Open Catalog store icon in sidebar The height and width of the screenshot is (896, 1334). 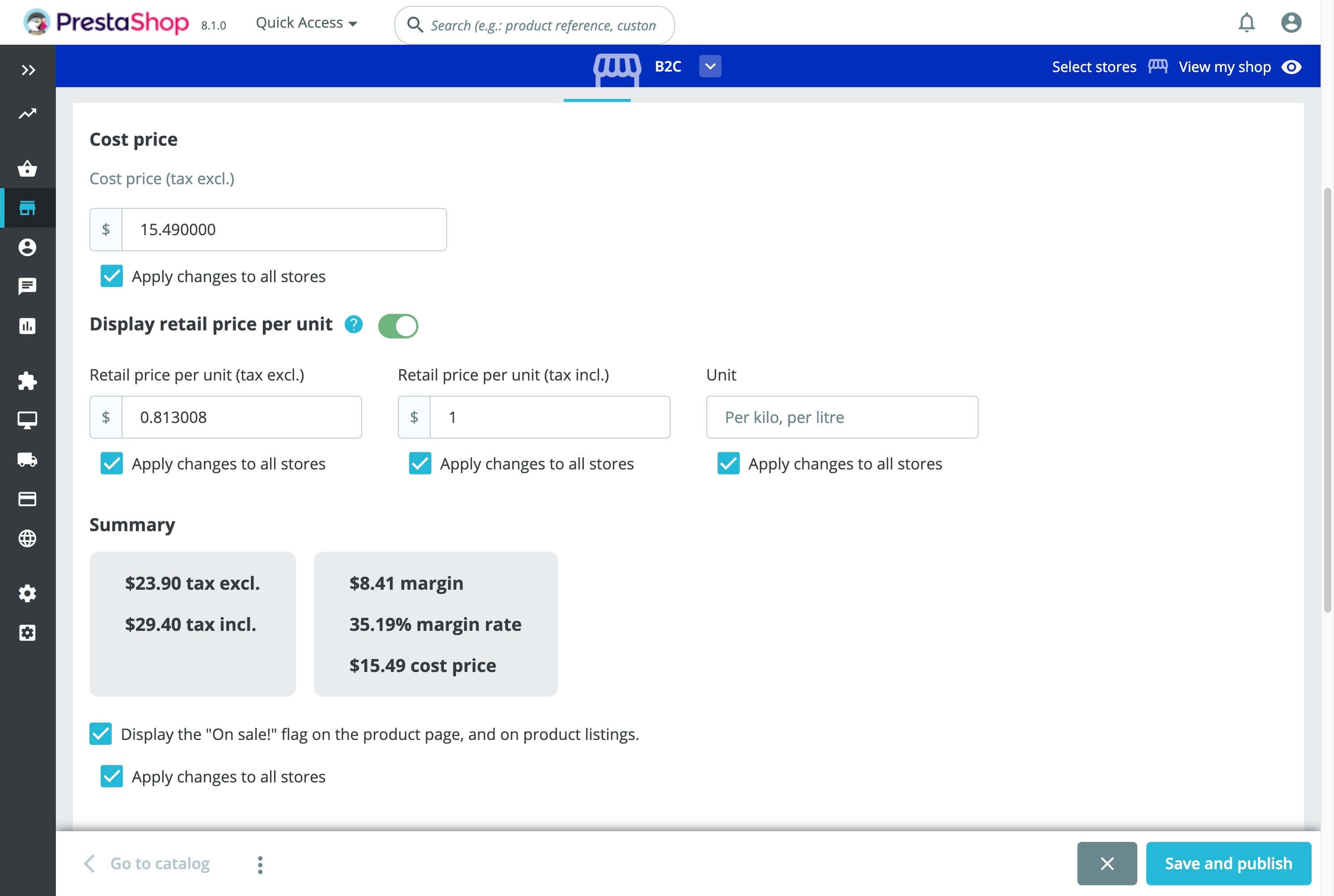tap(27, 208)
